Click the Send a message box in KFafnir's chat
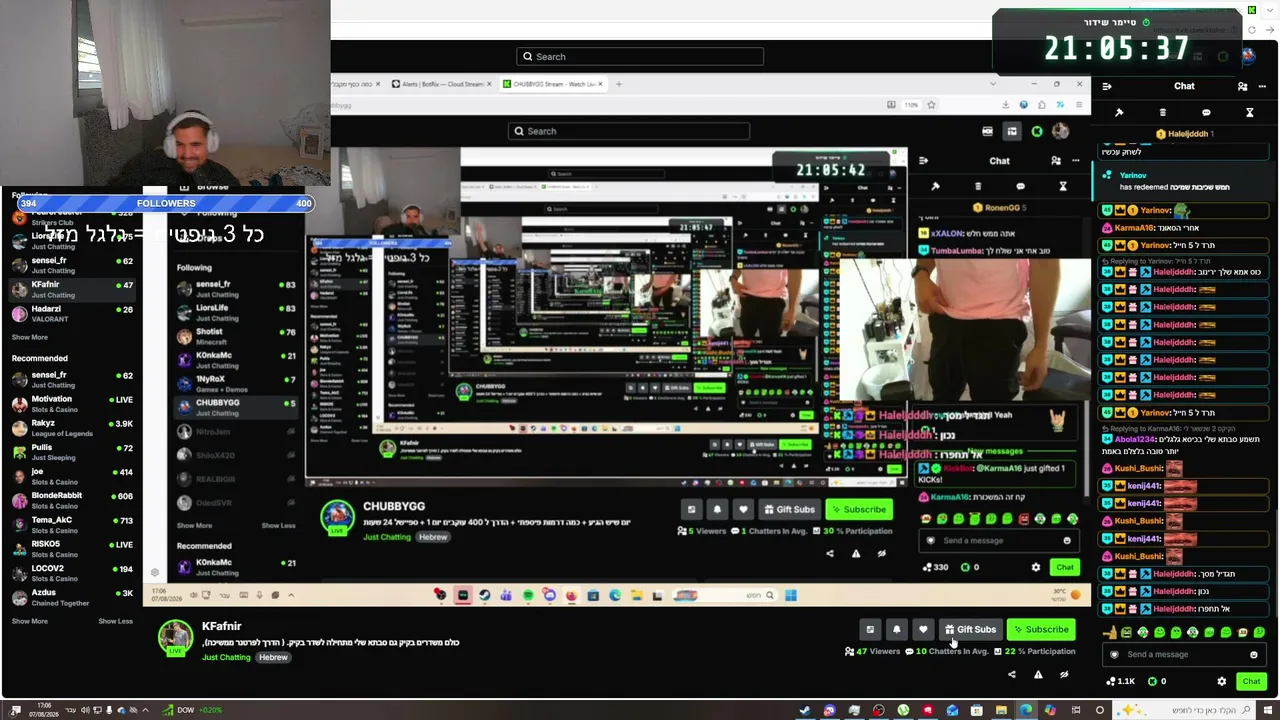Screen dimensions: 1280x720 coord(1184,655)
